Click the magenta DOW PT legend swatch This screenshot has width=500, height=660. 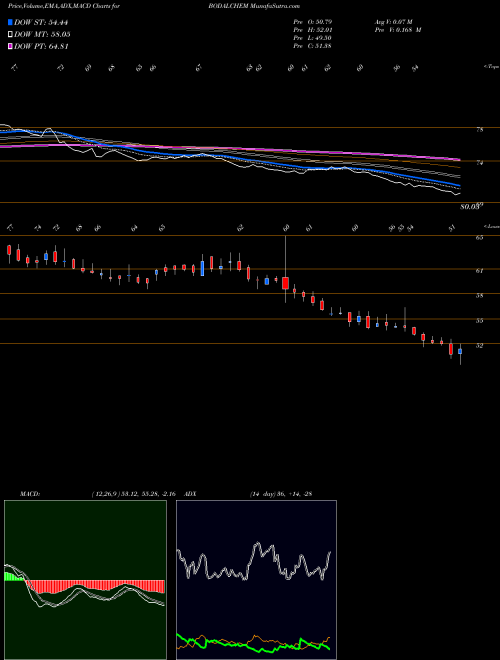(x=10, y=46)
